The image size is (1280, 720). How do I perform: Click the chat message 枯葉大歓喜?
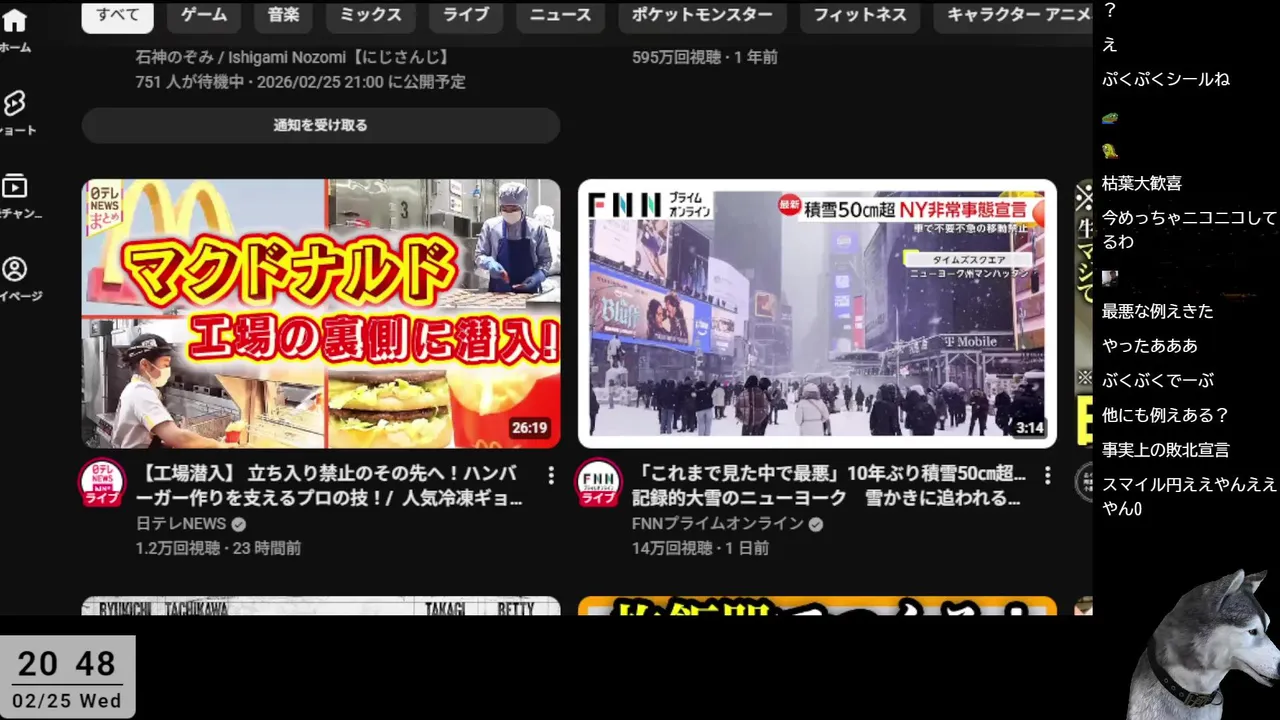click(x=1142, y=183)
